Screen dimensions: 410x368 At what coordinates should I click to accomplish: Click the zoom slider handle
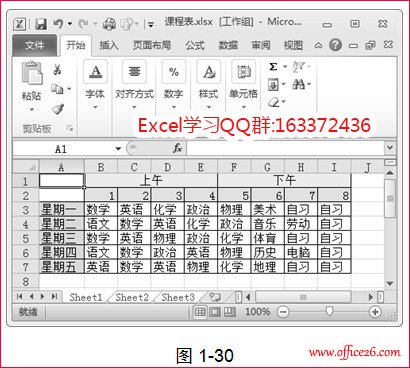[x=329, y=312]
